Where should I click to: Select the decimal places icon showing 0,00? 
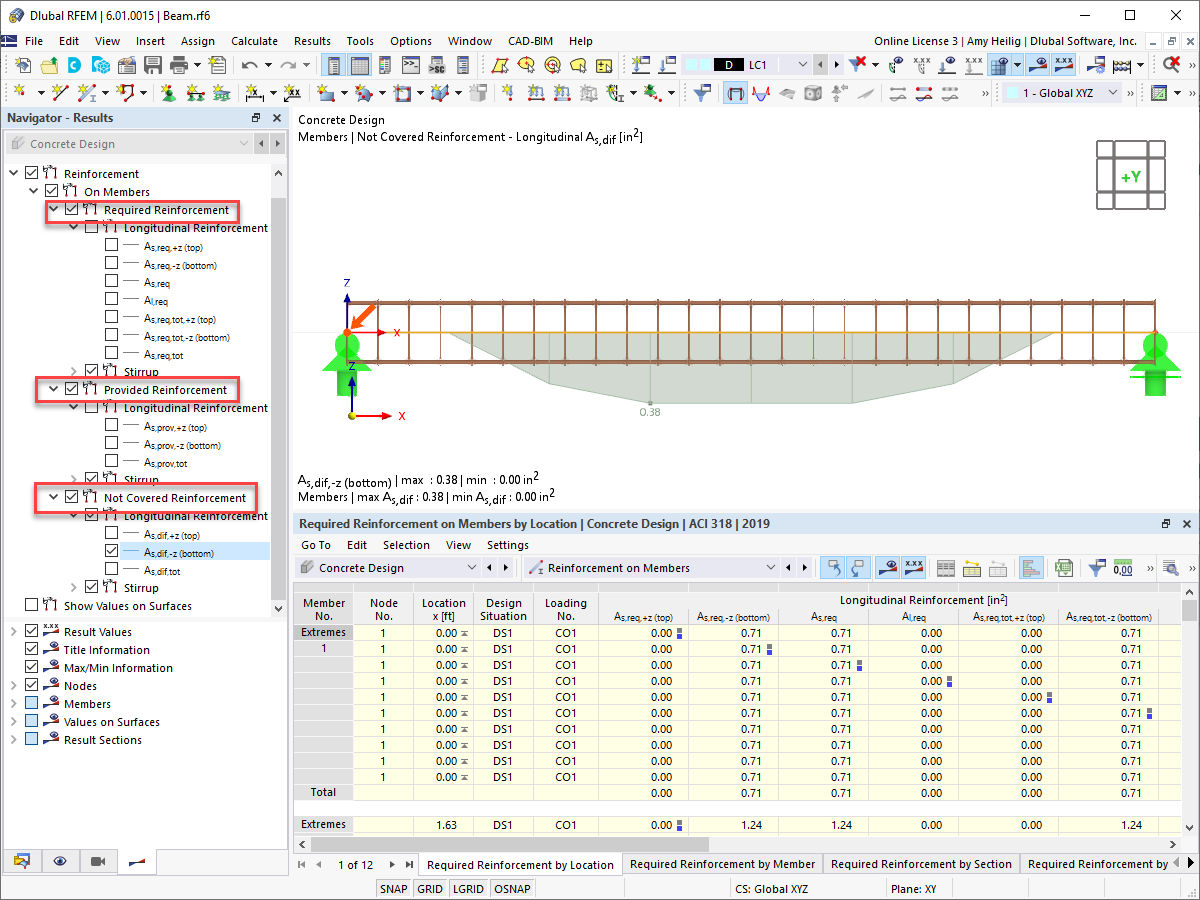[1122, 567]
